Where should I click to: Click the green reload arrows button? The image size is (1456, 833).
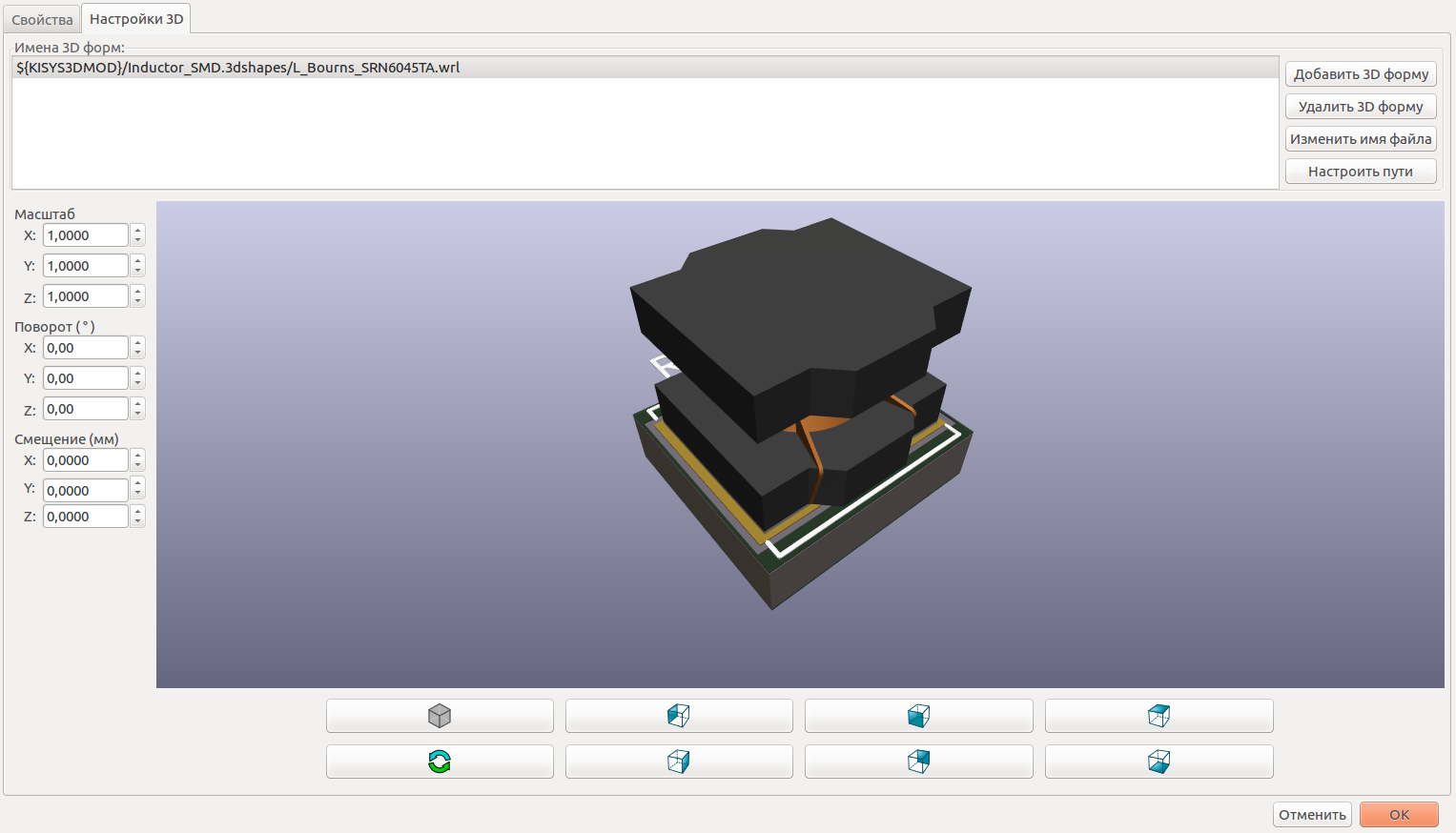(440, 762)
